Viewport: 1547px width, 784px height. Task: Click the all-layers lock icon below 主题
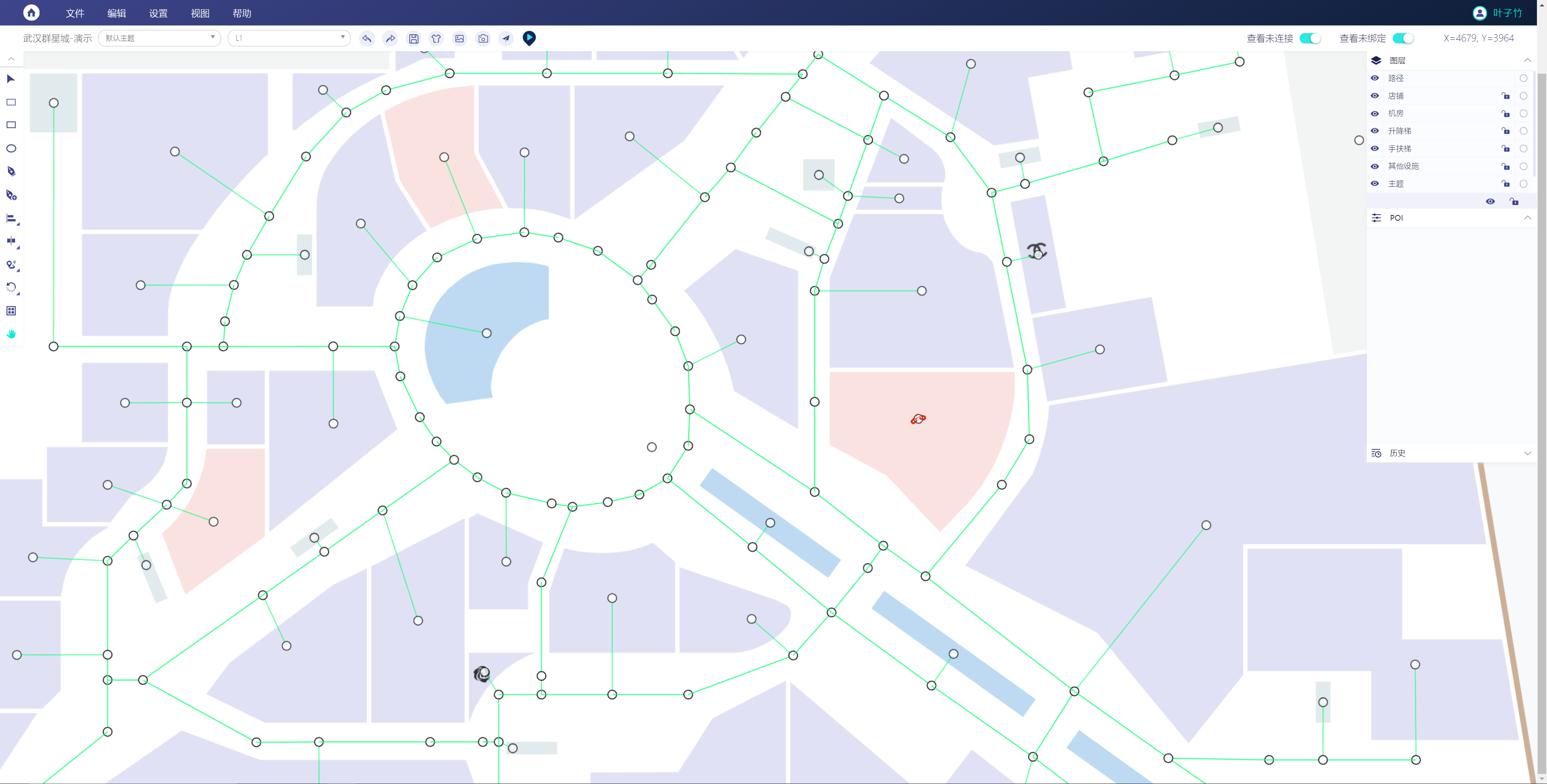(1515, 202)
